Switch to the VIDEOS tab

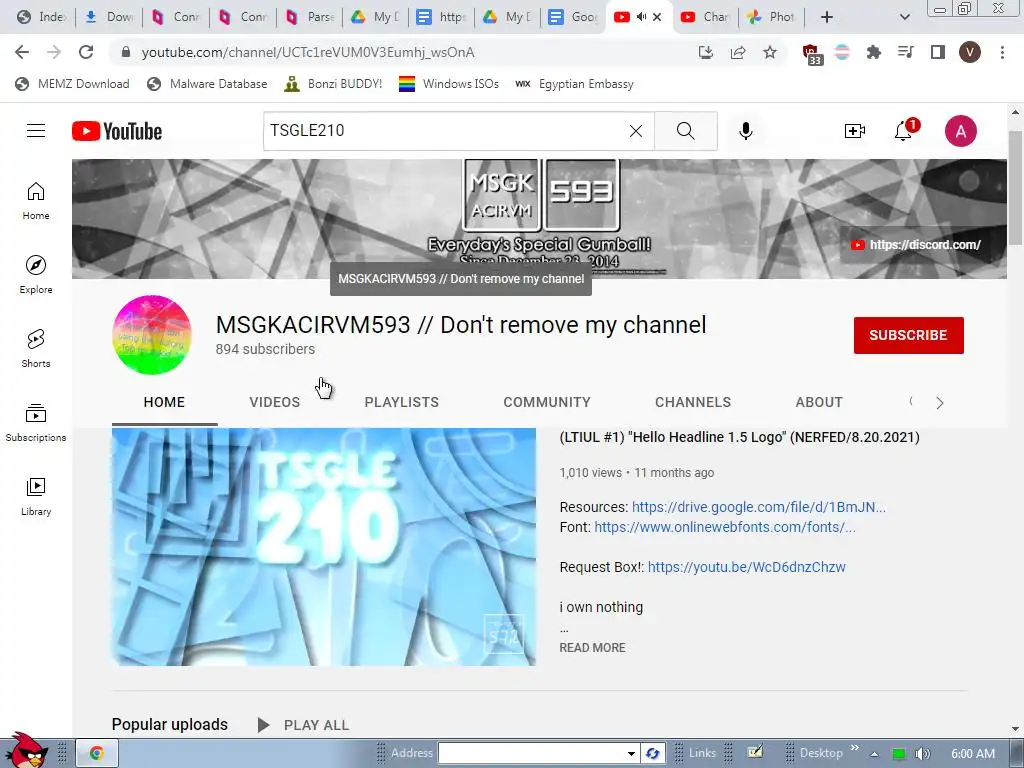(274, 402)
